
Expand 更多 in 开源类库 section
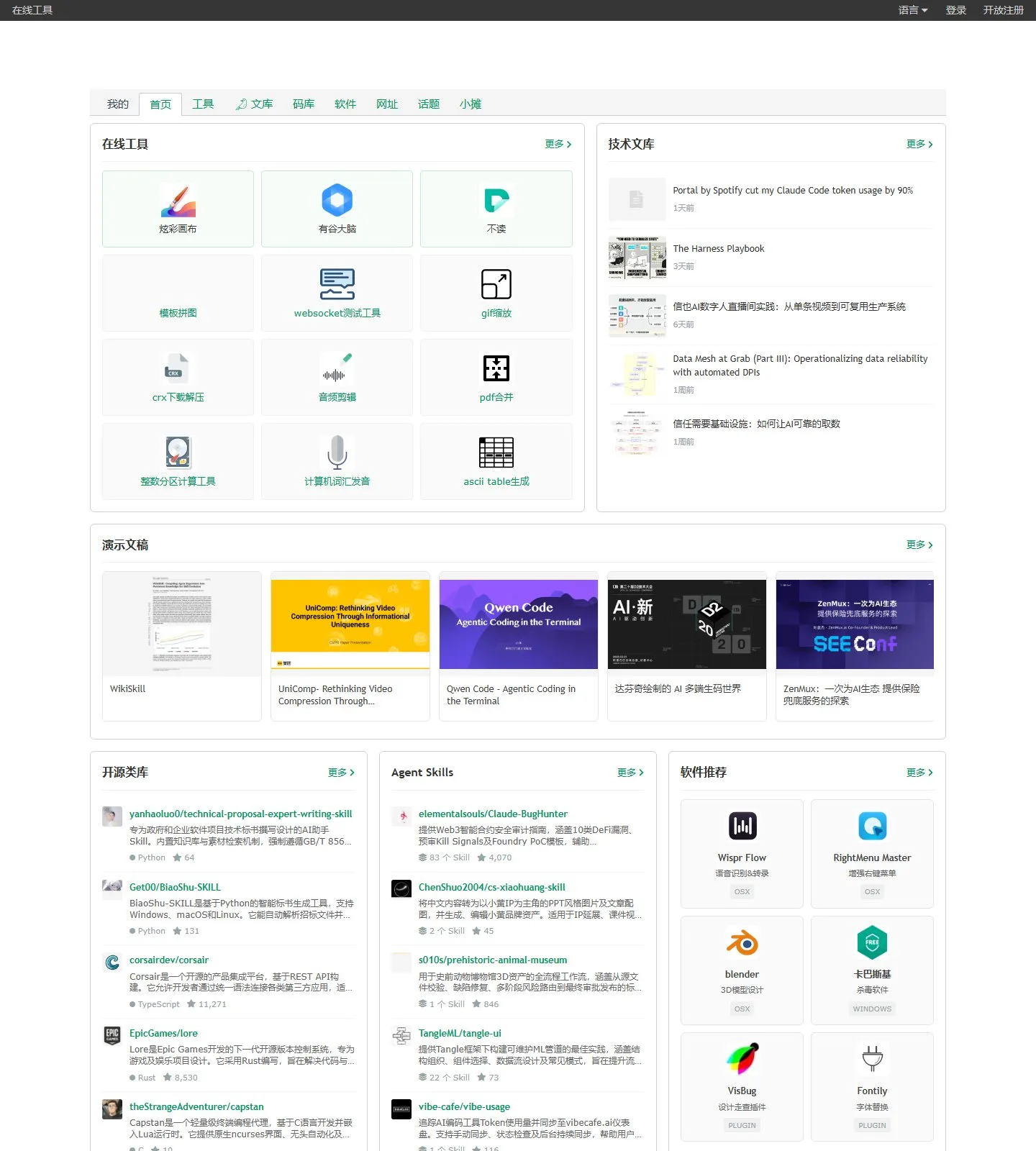pos(342,773)
